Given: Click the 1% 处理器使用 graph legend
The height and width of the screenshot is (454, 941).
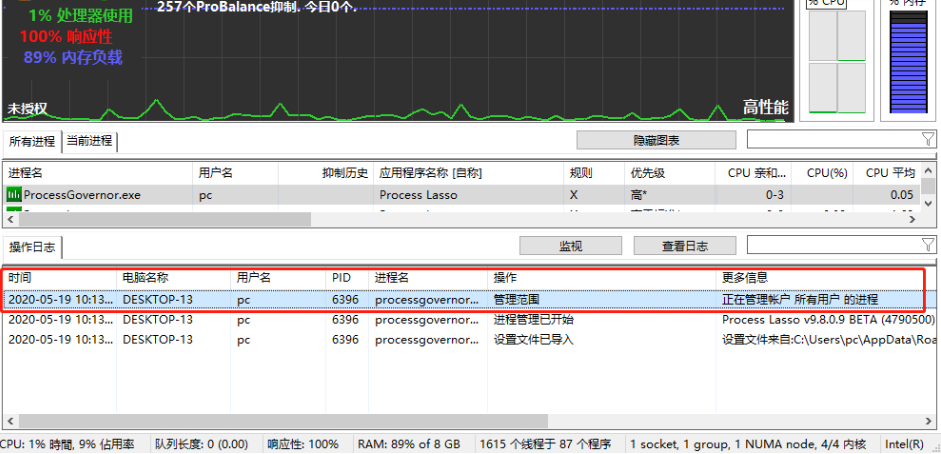Looking at the screenshot, I should [x=80, y=16].
